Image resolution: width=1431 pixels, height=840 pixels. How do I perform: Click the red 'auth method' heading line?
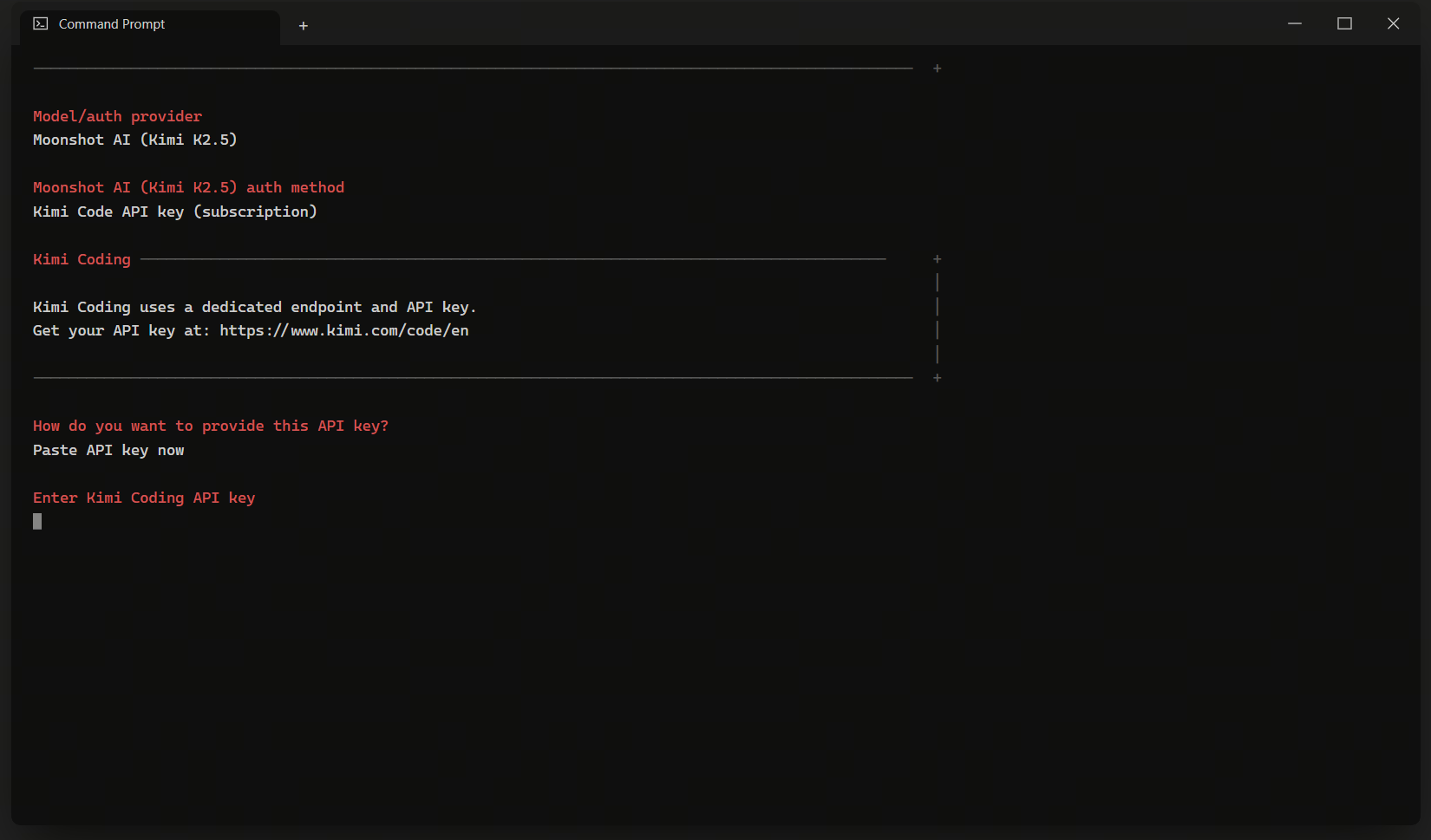[x=188, y=187]
